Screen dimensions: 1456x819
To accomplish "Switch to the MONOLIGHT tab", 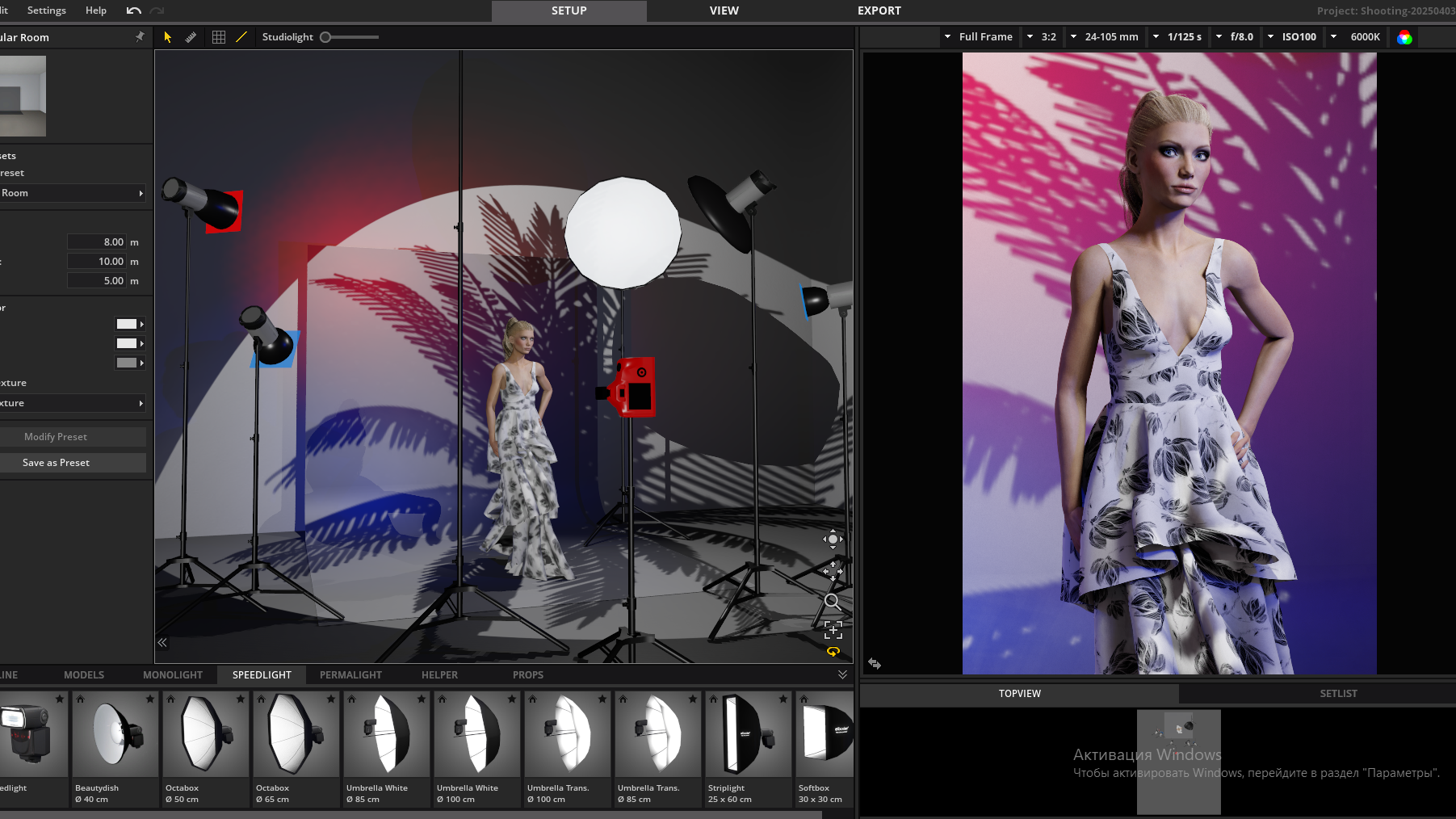I will (x=173, y=674).
